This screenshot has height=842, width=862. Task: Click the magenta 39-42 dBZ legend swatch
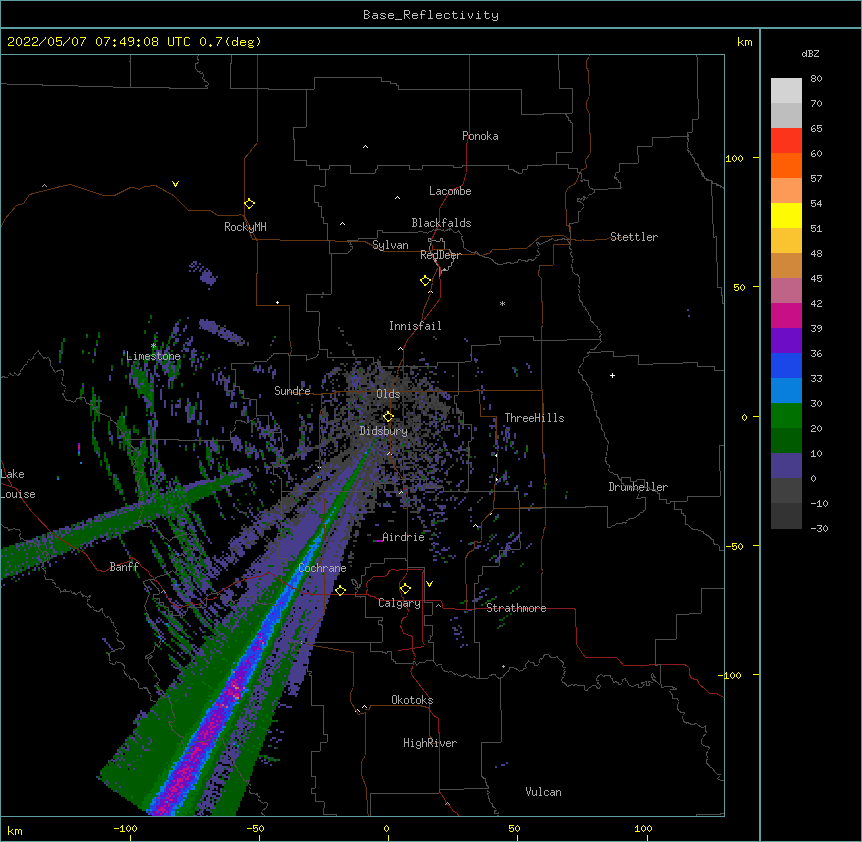[786, 315]
